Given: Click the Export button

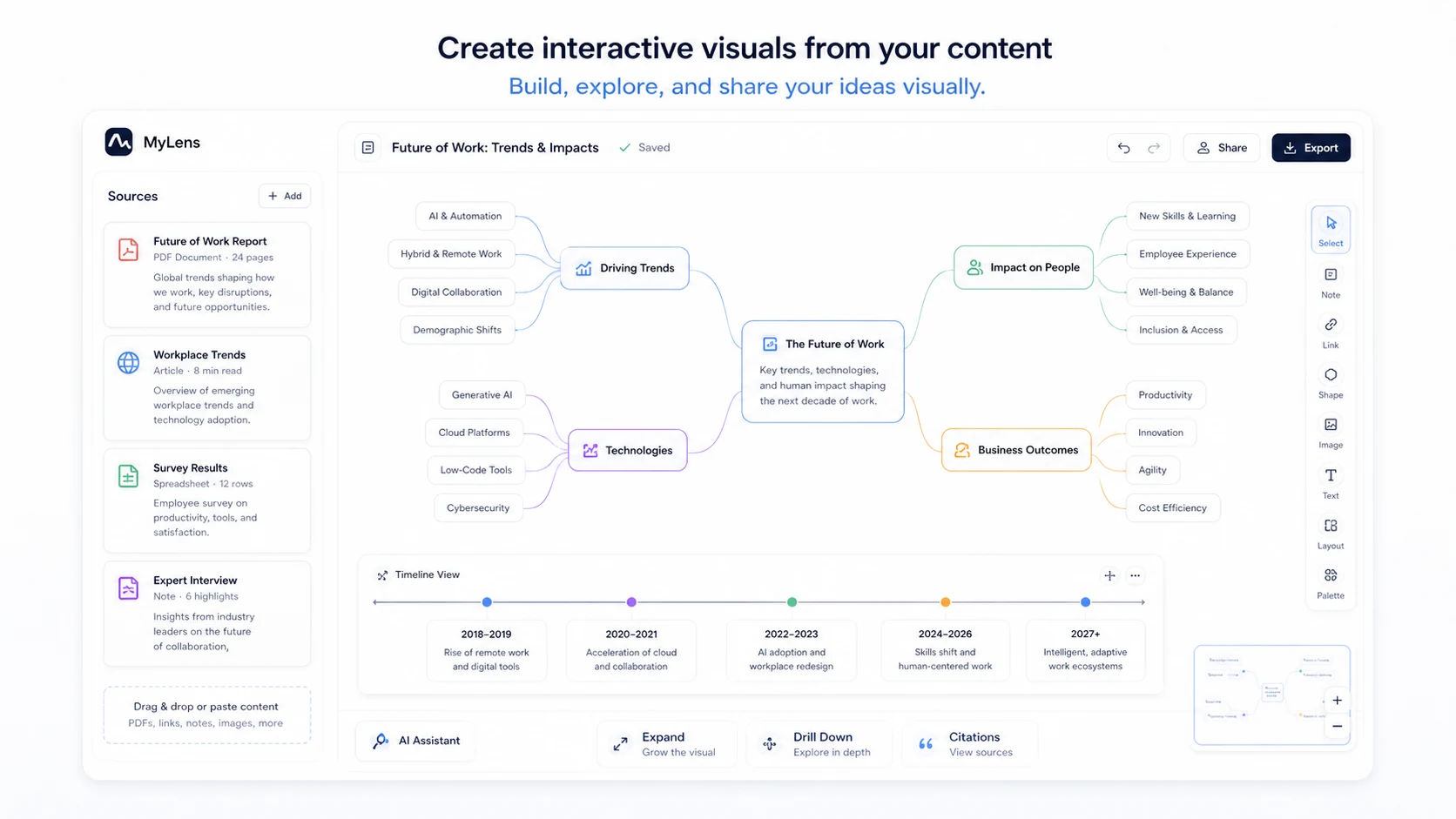Looking at the screenshot, I should [1311, 148].
